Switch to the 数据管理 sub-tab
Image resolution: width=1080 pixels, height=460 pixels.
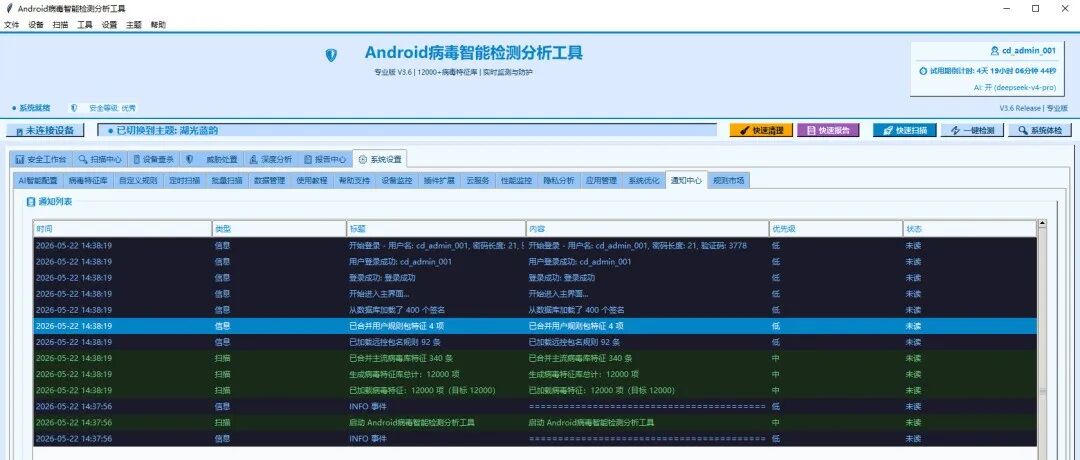tap(269, 181)
